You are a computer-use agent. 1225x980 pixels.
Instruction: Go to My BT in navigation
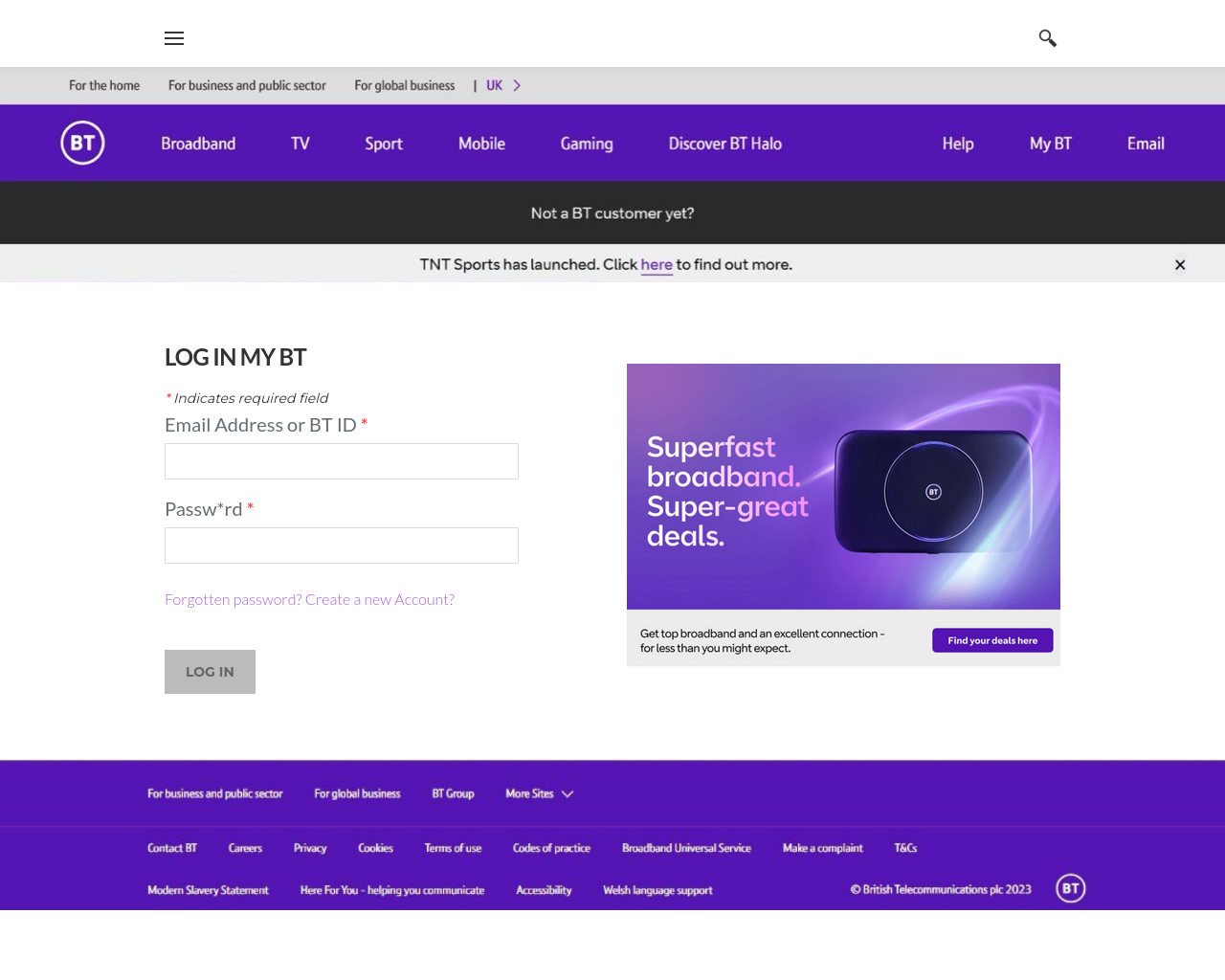[x=1051, y=144]
